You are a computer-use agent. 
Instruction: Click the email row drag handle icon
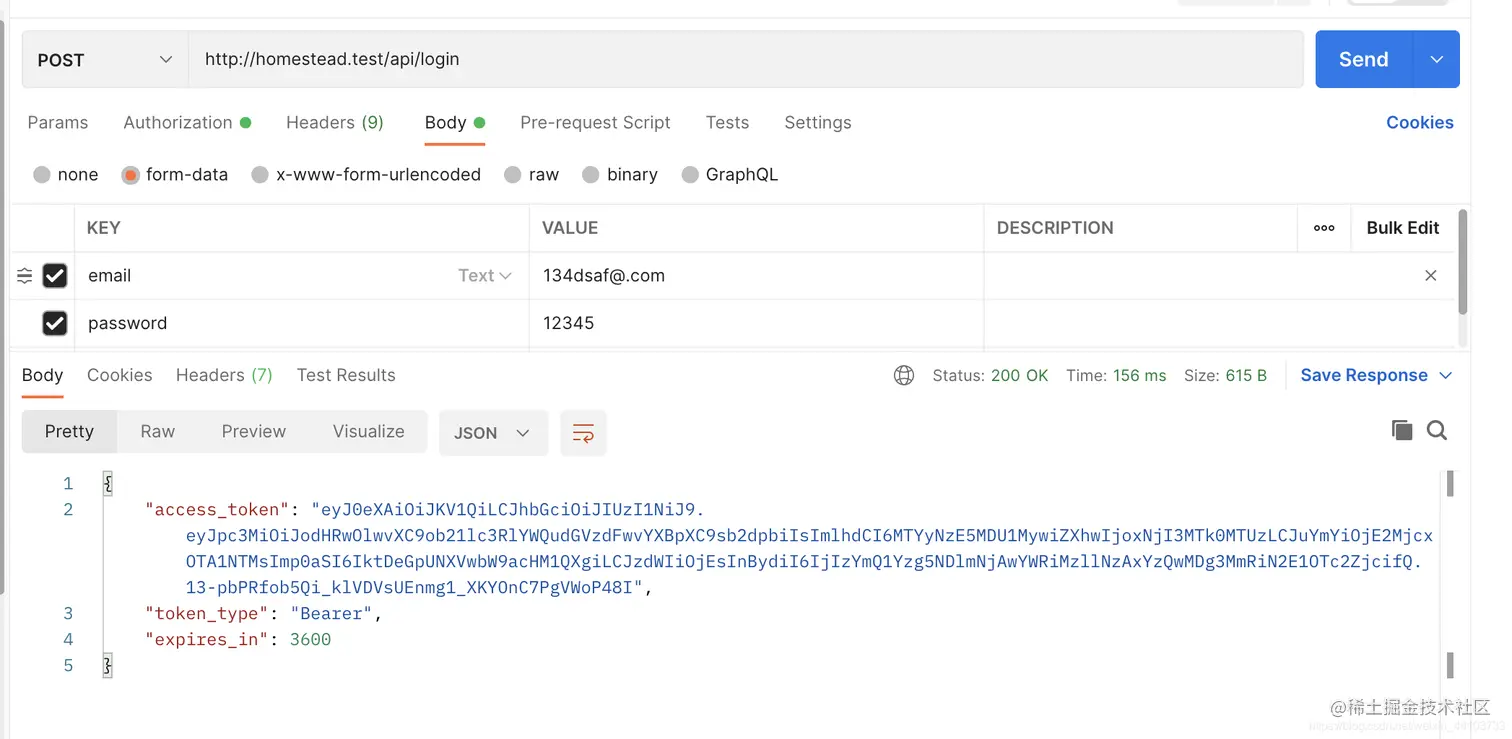pyautogui.click(x=25, y=276)
